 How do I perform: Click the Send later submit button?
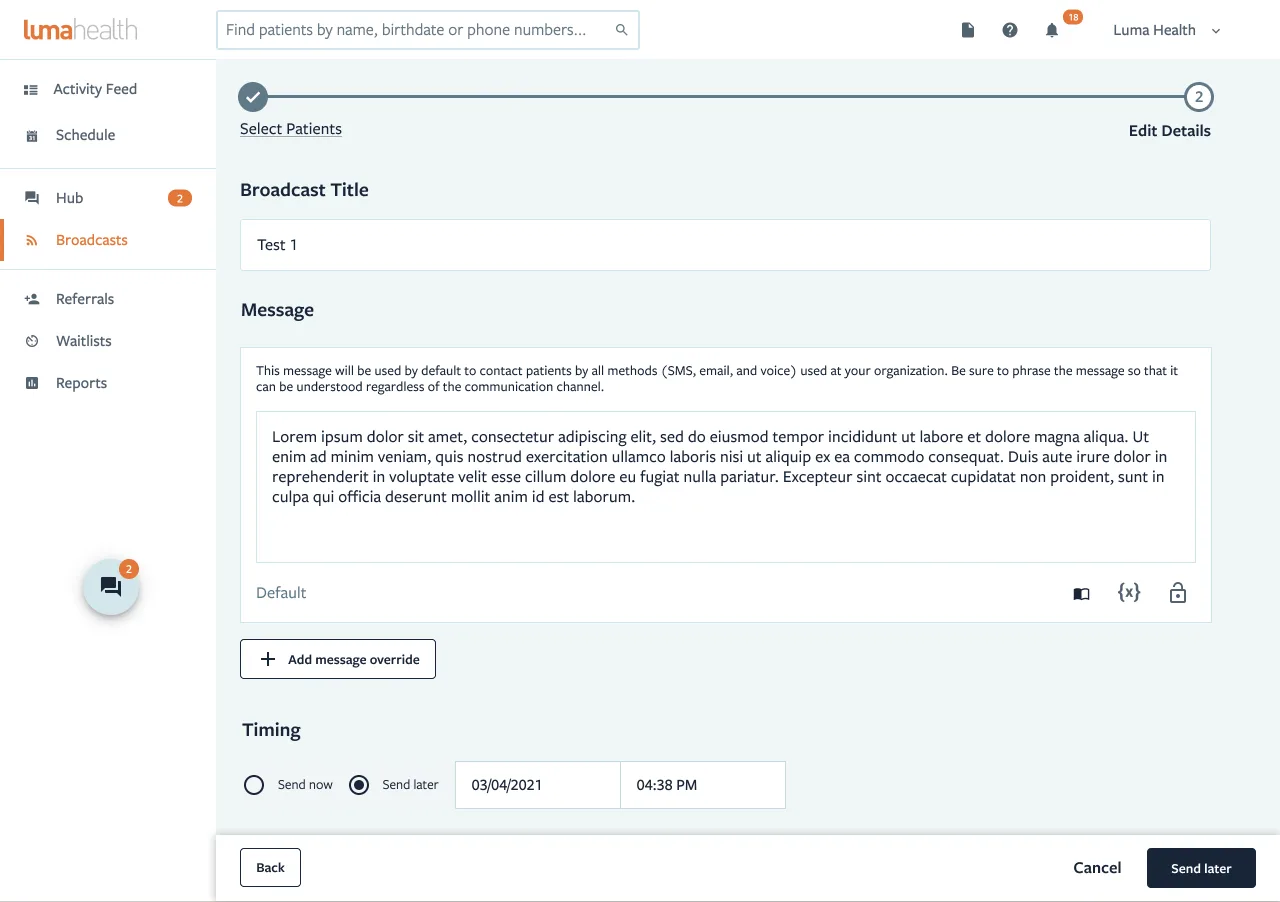(1201, 868)
